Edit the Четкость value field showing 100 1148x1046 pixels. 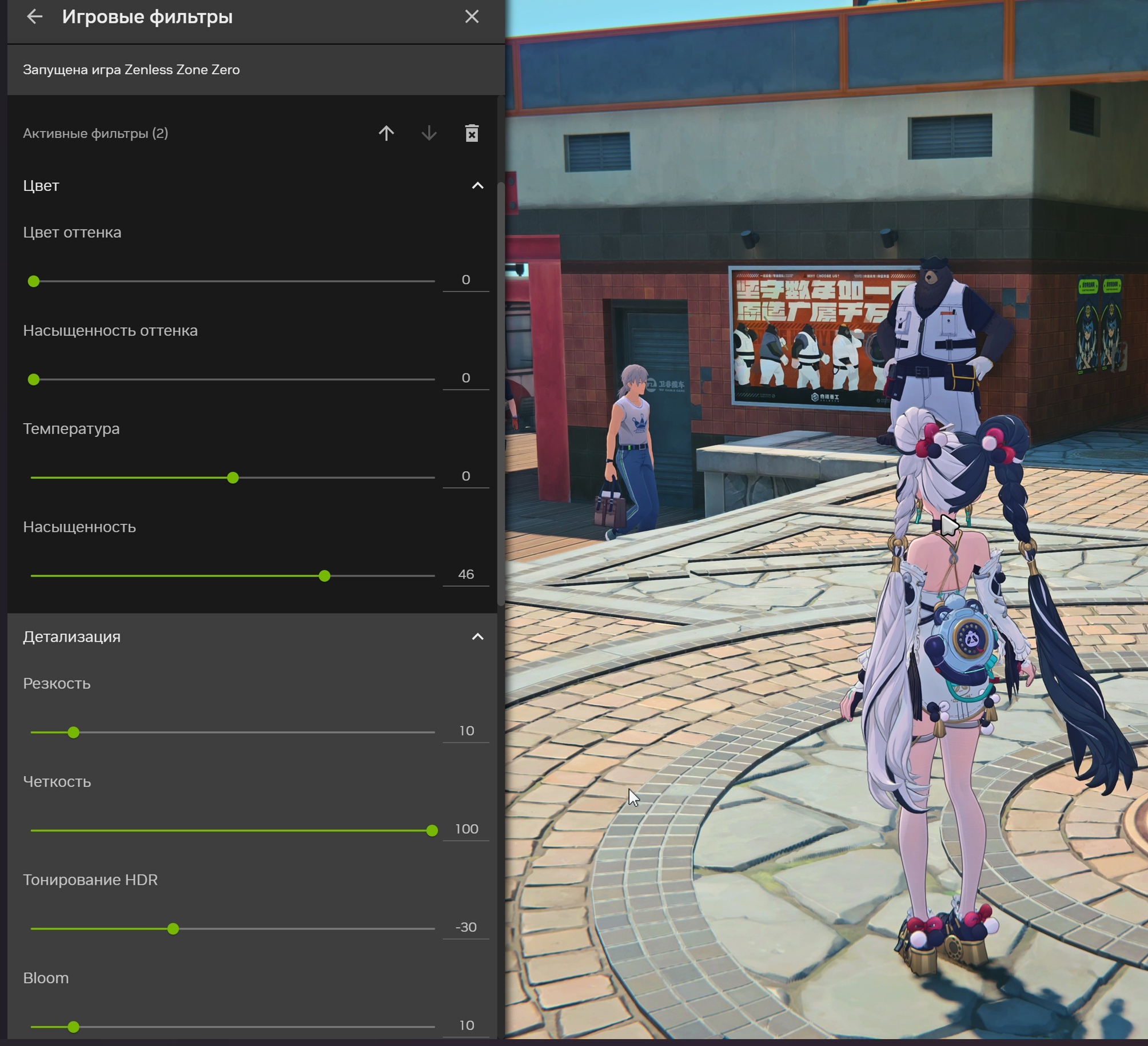point(466,829)
